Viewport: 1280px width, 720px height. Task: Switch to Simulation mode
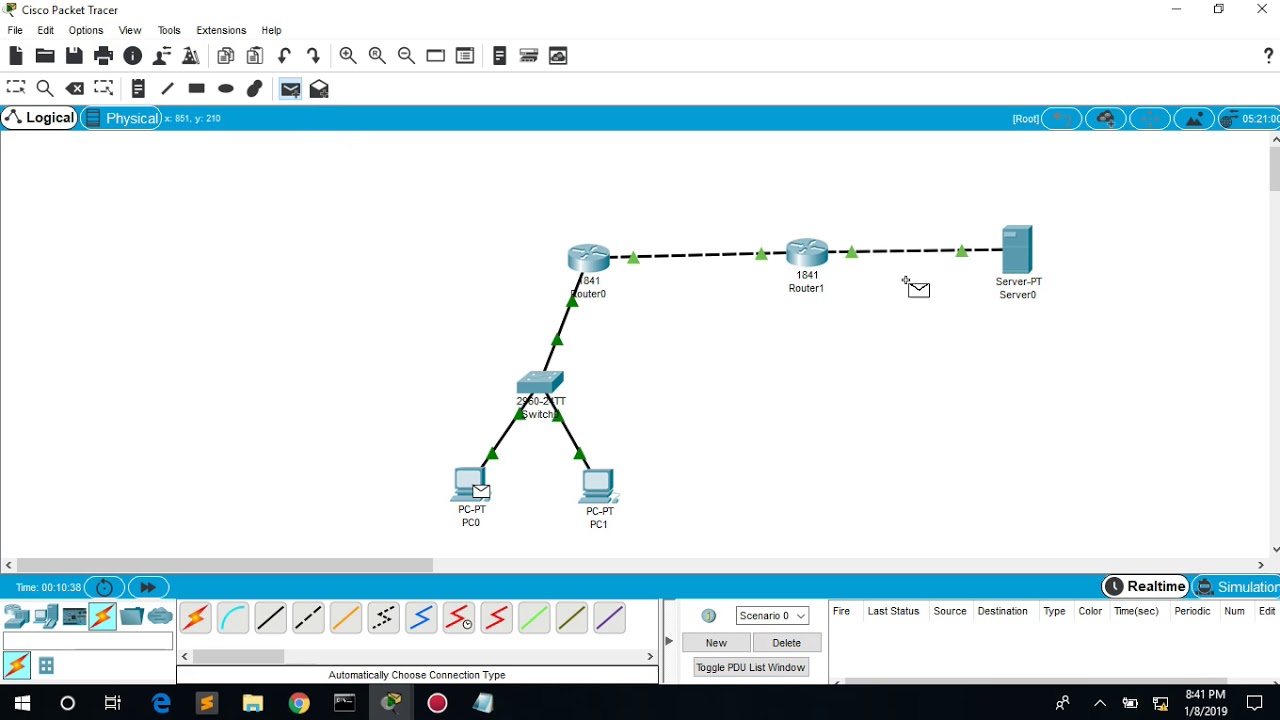coord(1237,587)
